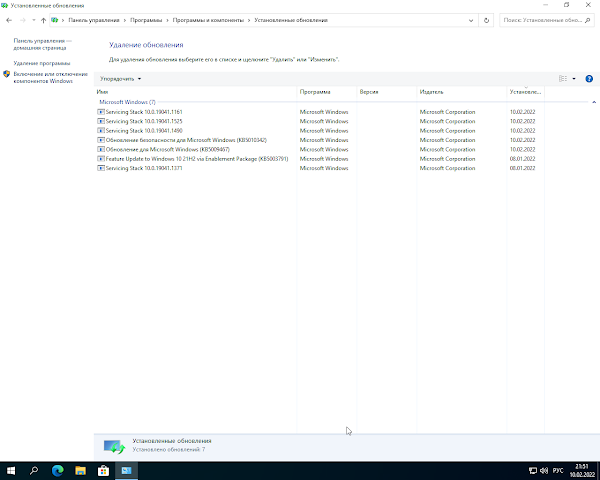Image resolution: width=600 pixels, height=480 pixels.
Task: Open Help with the question mark icon
Action: (x=589, y=78)
